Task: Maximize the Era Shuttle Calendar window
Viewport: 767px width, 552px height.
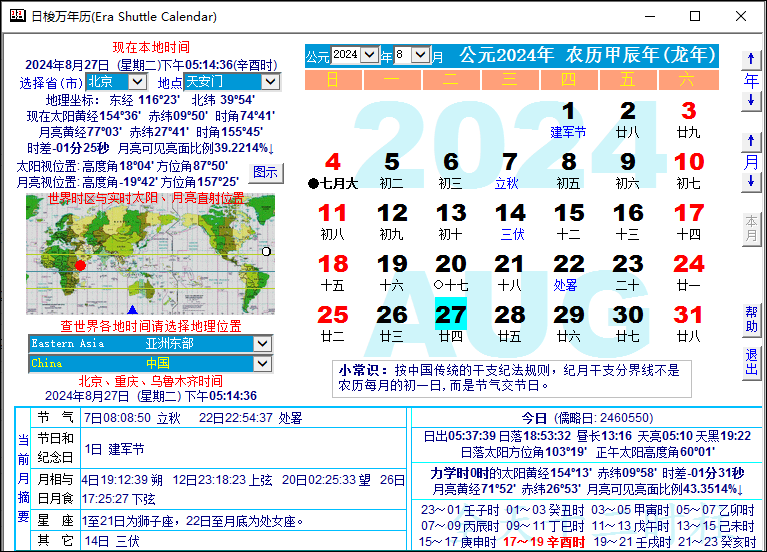Action: 695,16
